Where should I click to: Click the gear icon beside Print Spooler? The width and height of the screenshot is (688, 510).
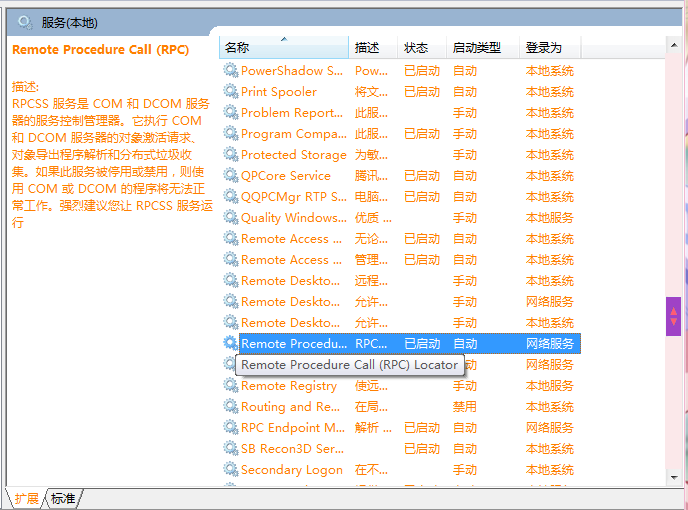230,91
